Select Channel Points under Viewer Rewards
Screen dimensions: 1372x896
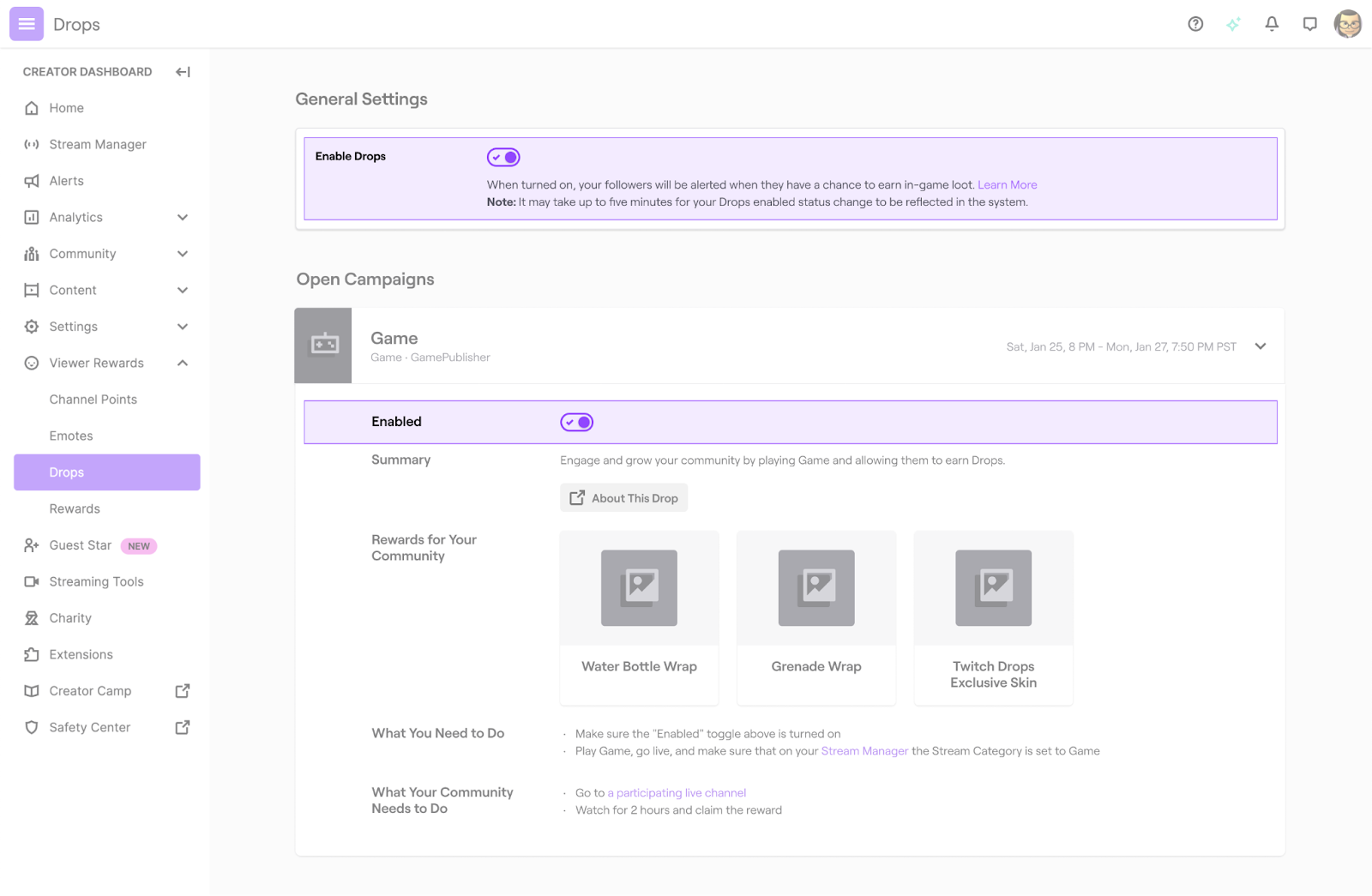(x=93, y=399)
